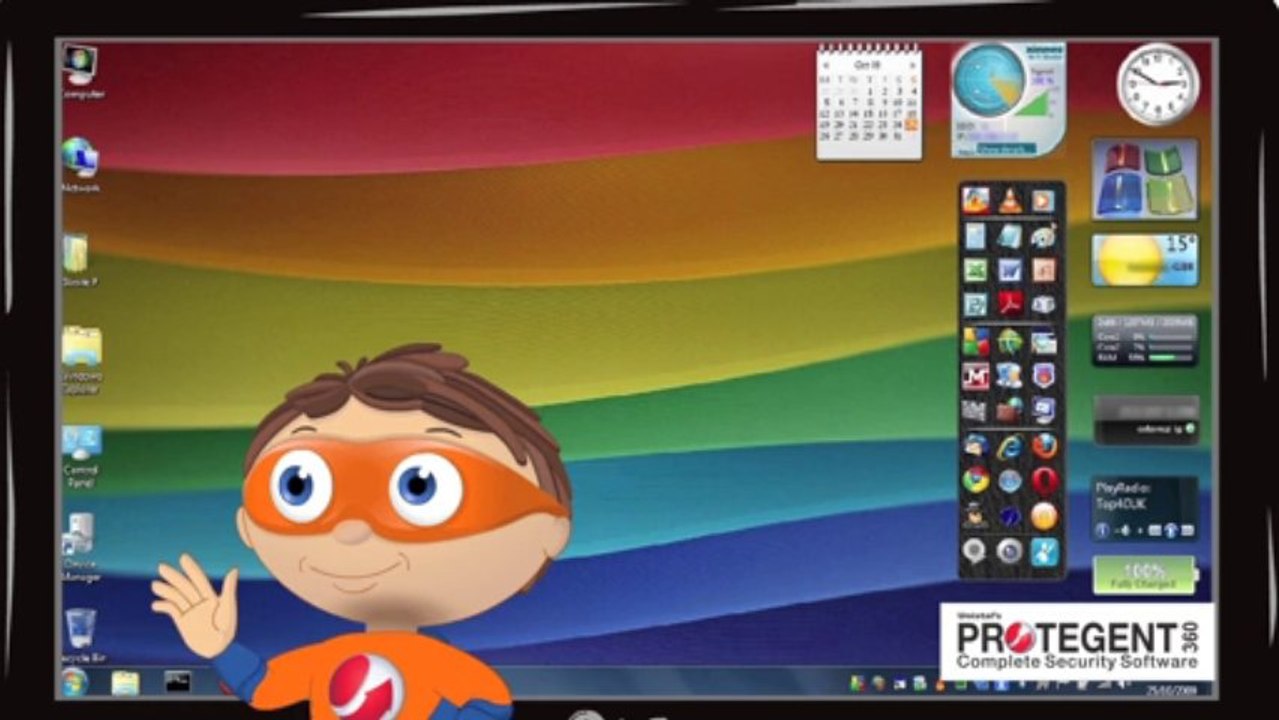Launch Thunderbird mail from the dock
The width and height of the screenshot is (1279, 720).
pyautogui.click(x=975, y=446)
